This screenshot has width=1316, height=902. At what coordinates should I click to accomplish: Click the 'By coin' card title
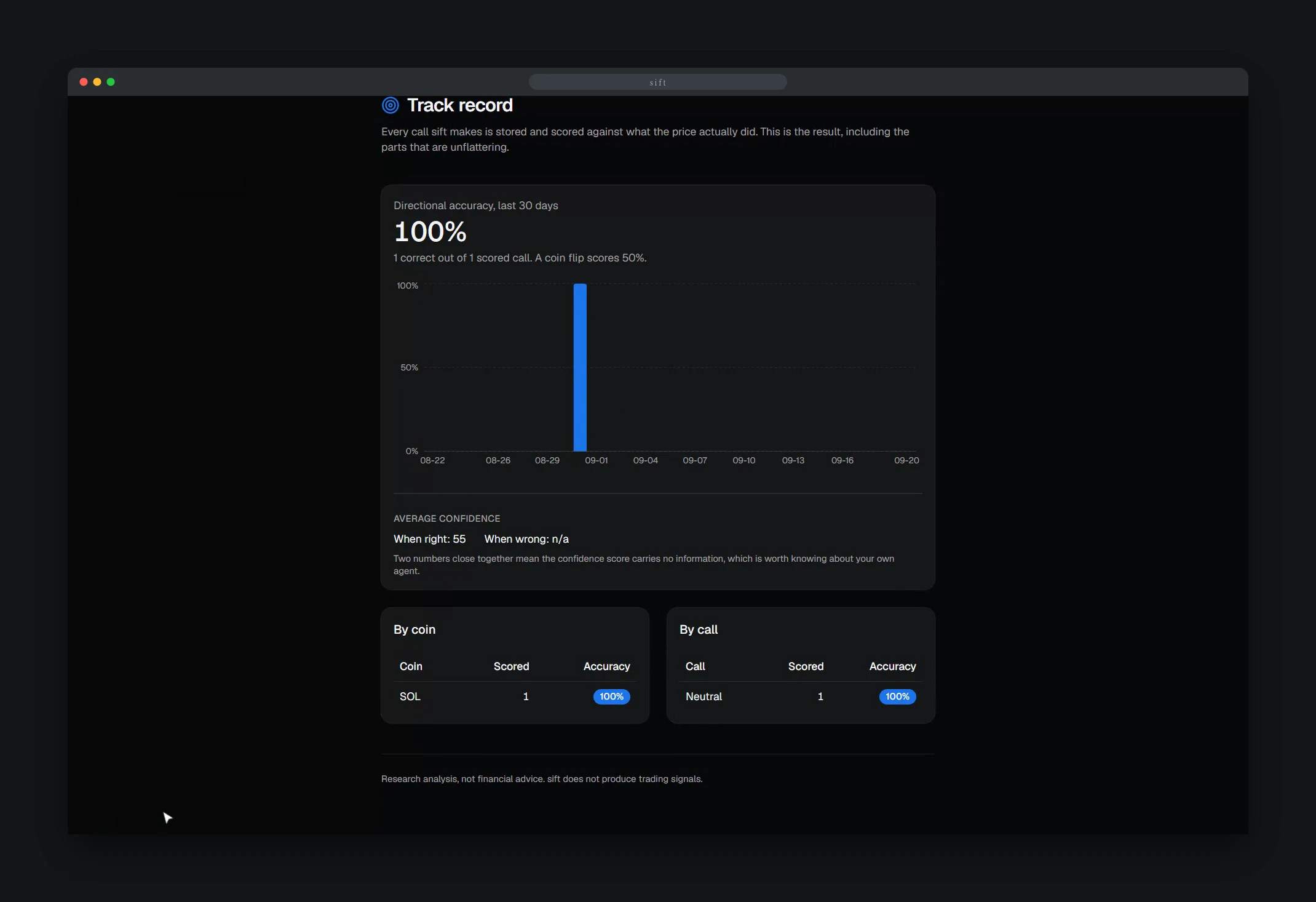(x=414, y=629)
